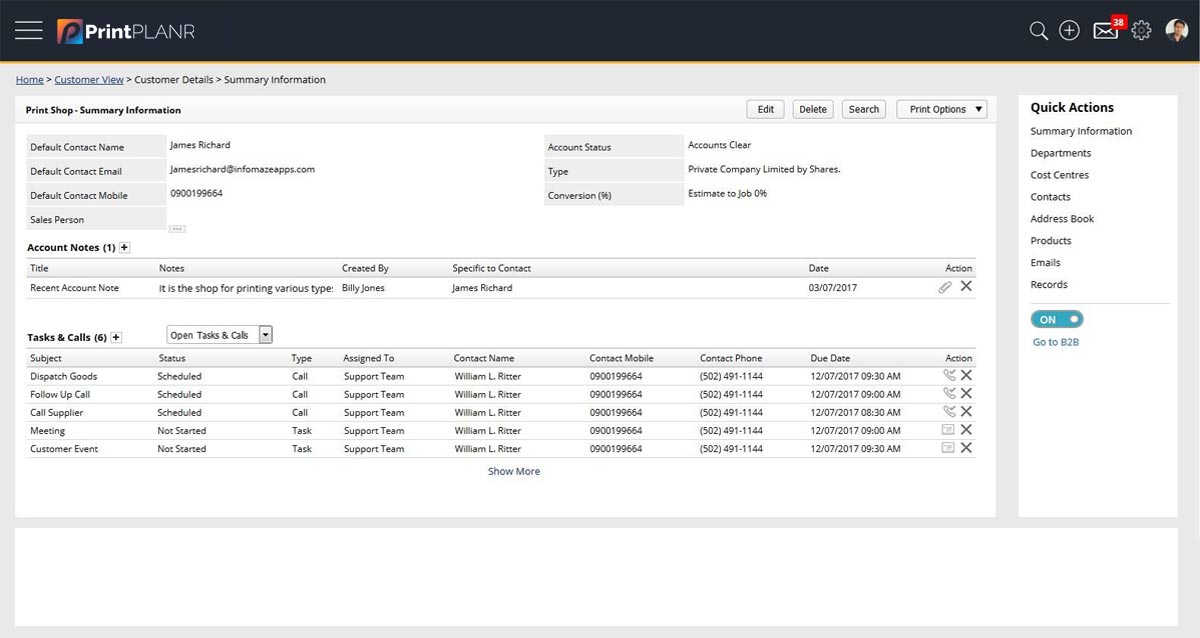Open Address Book quick action
This screenshot has height=638, width=1200.
tap(1063, 219)
